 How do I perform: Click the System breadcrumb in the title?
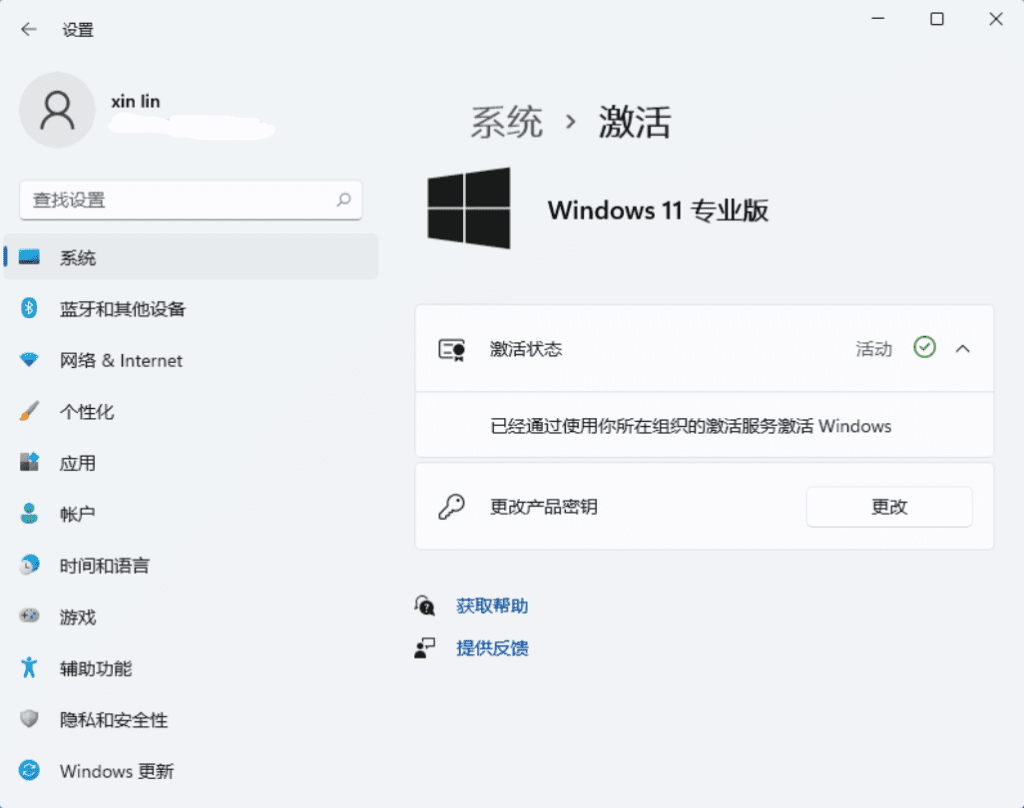pos(507,123)
